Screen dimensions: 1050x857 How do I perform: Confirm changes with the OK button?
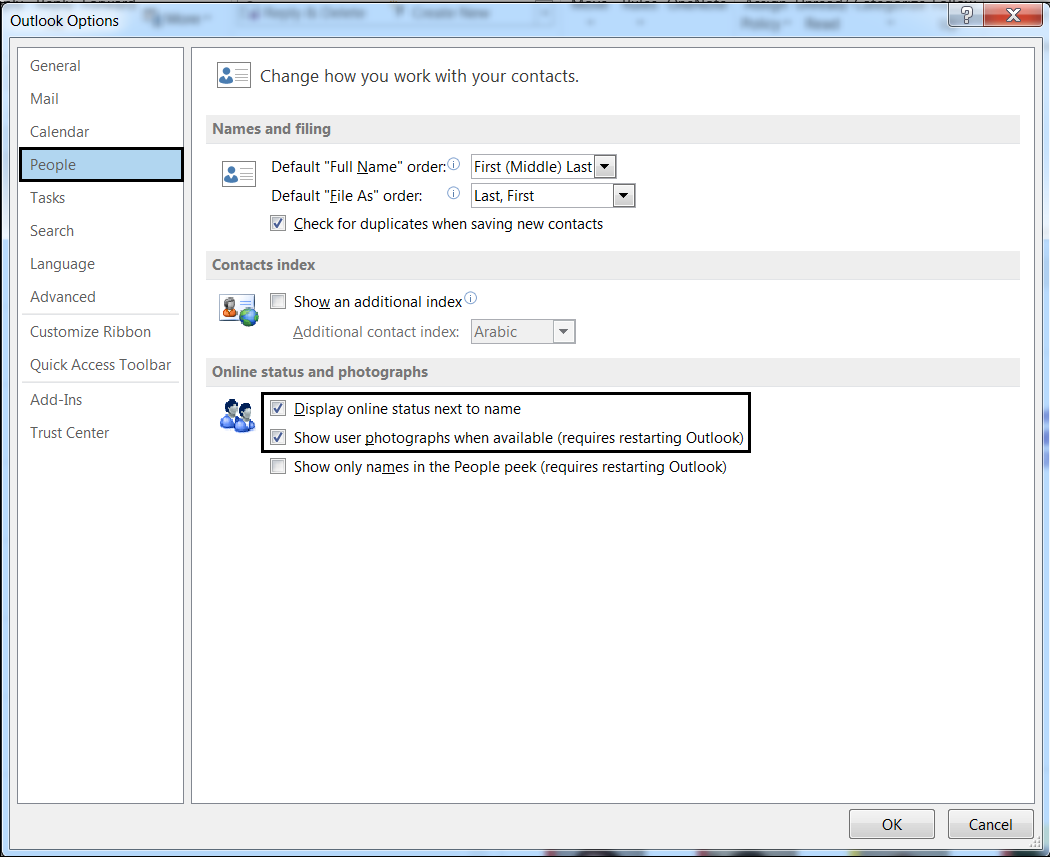pyautogui.click(x=891, y=823)
